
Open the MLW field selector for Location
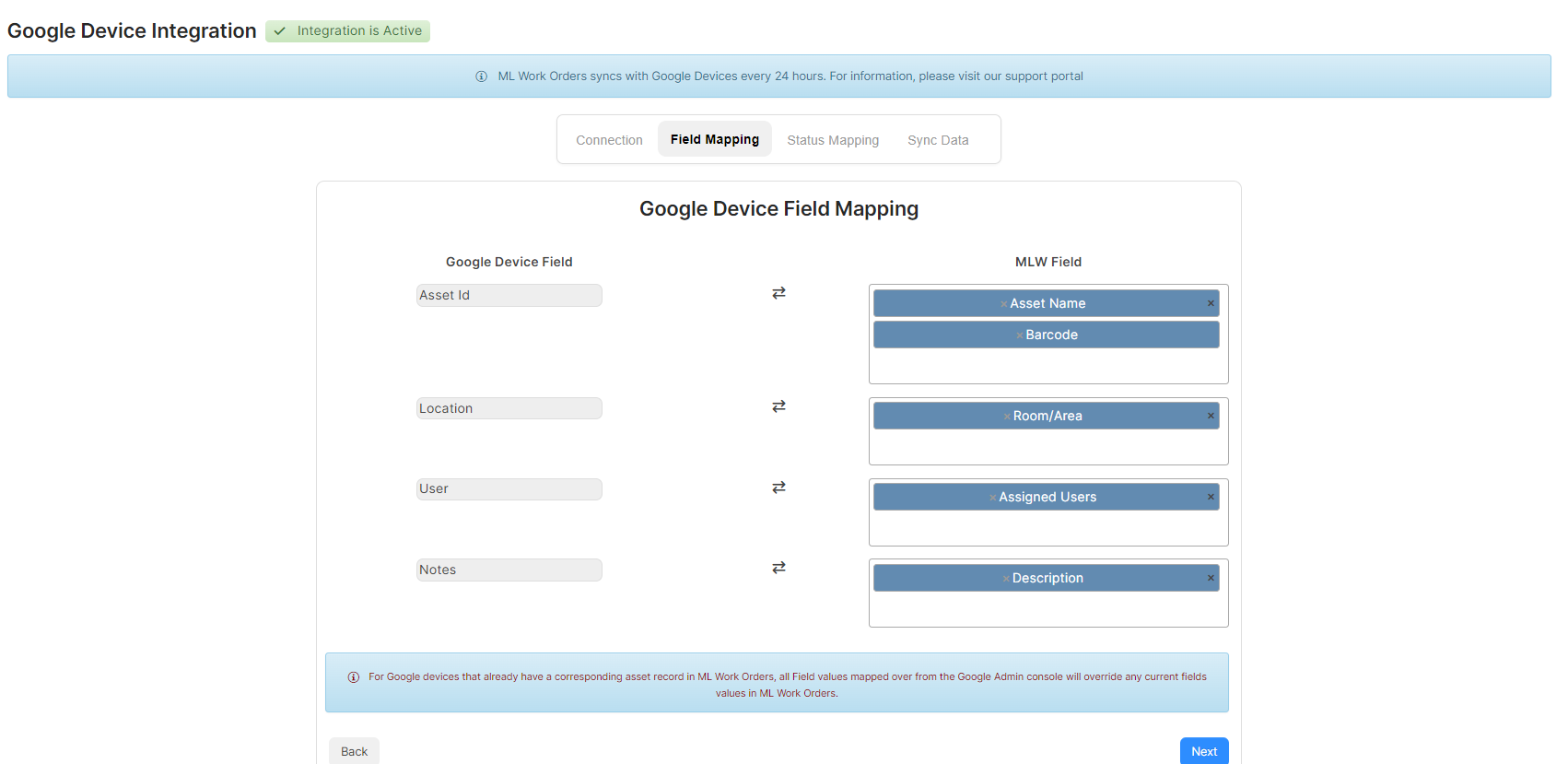coord(1048,447)
